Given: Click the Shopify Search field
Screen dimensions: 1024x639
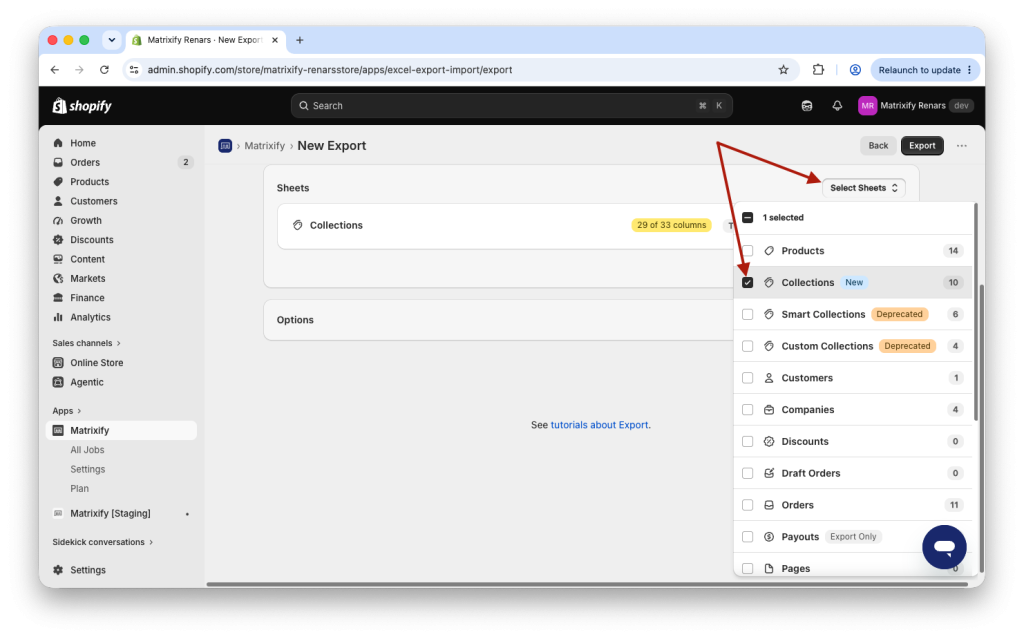Looking at the screenshot, I should click(x=511, y=106).
